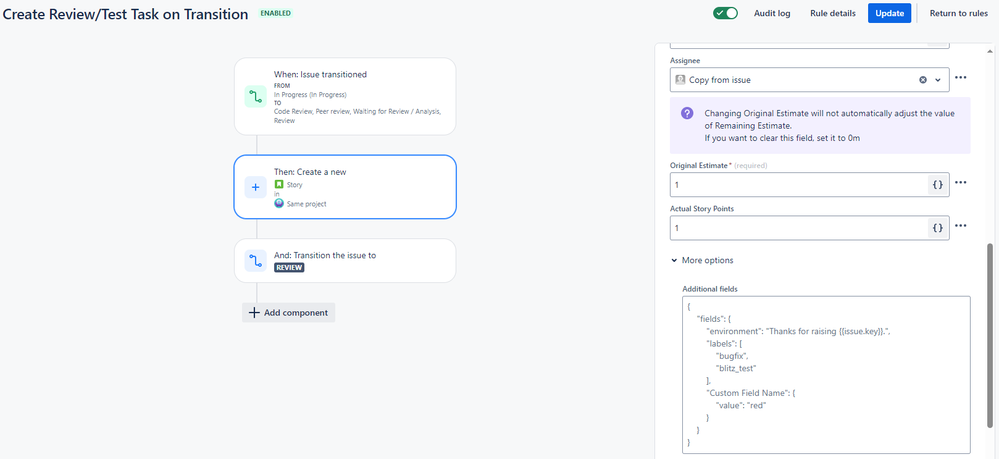Select the Transition the issue to card
999x459 pixels.
(345, 260)
